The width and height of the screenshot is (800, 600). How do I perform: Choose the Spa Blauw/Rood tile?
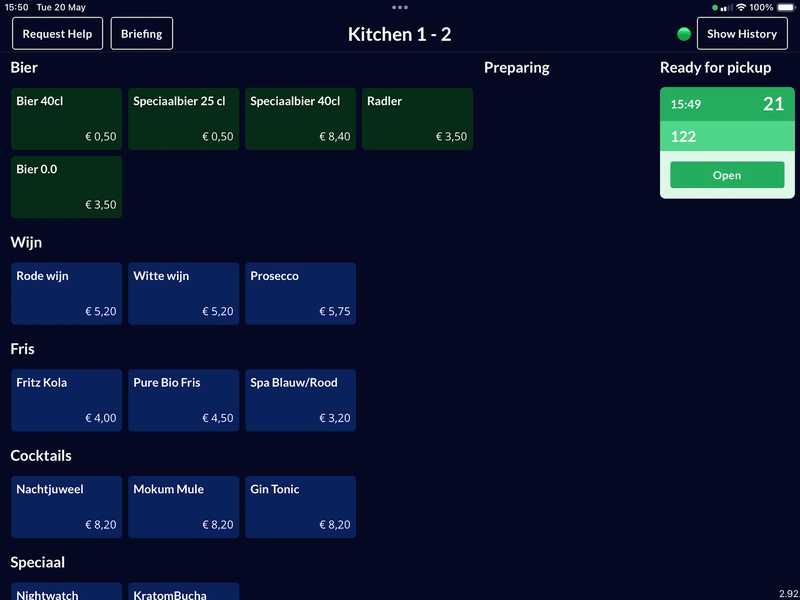[301, 400]
